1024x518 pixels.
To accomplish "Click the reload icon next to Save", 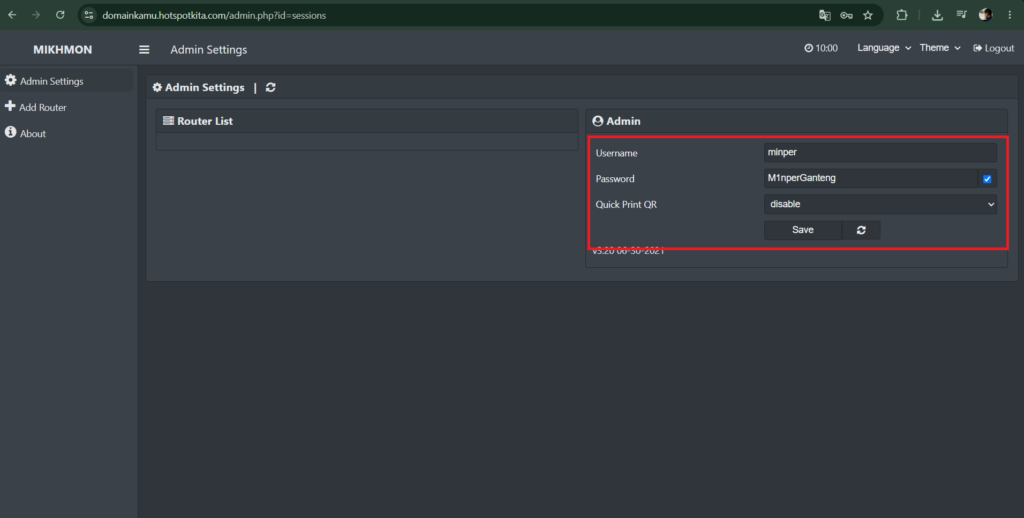I will [861, 230].
